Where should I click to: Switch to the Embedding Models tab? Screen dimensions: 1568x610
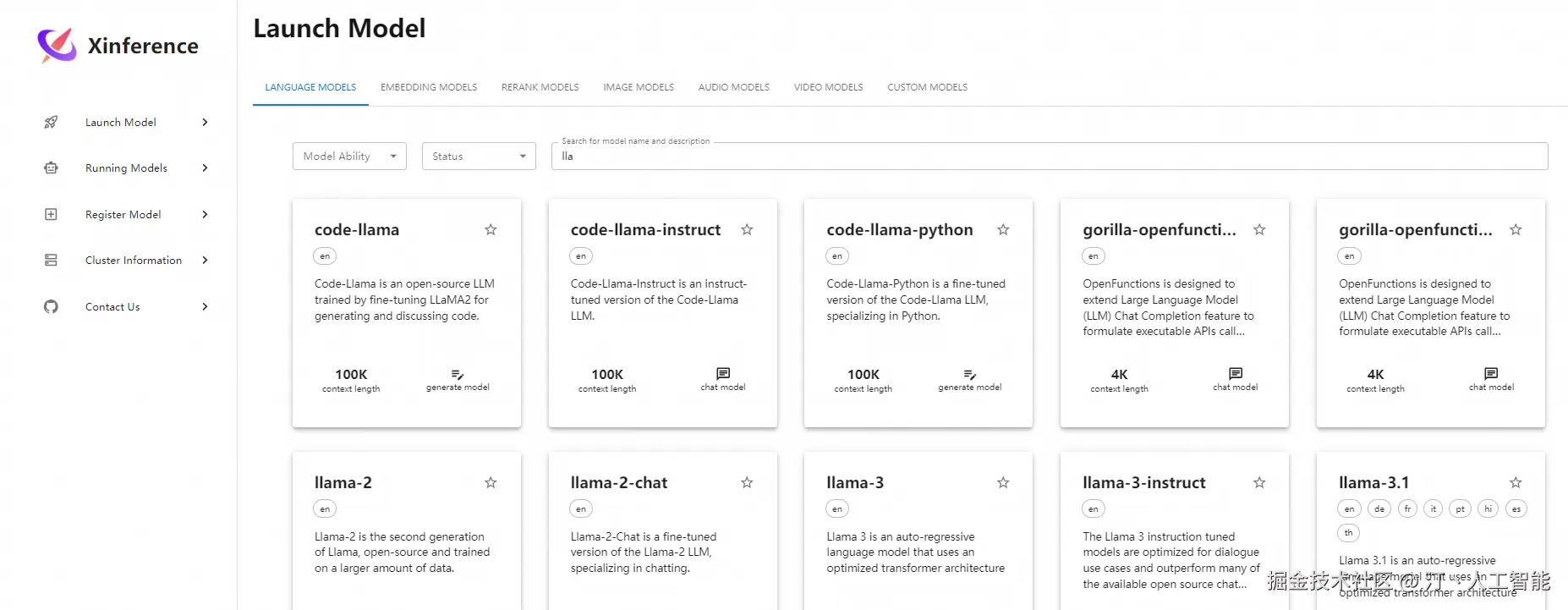click(429, 87)
